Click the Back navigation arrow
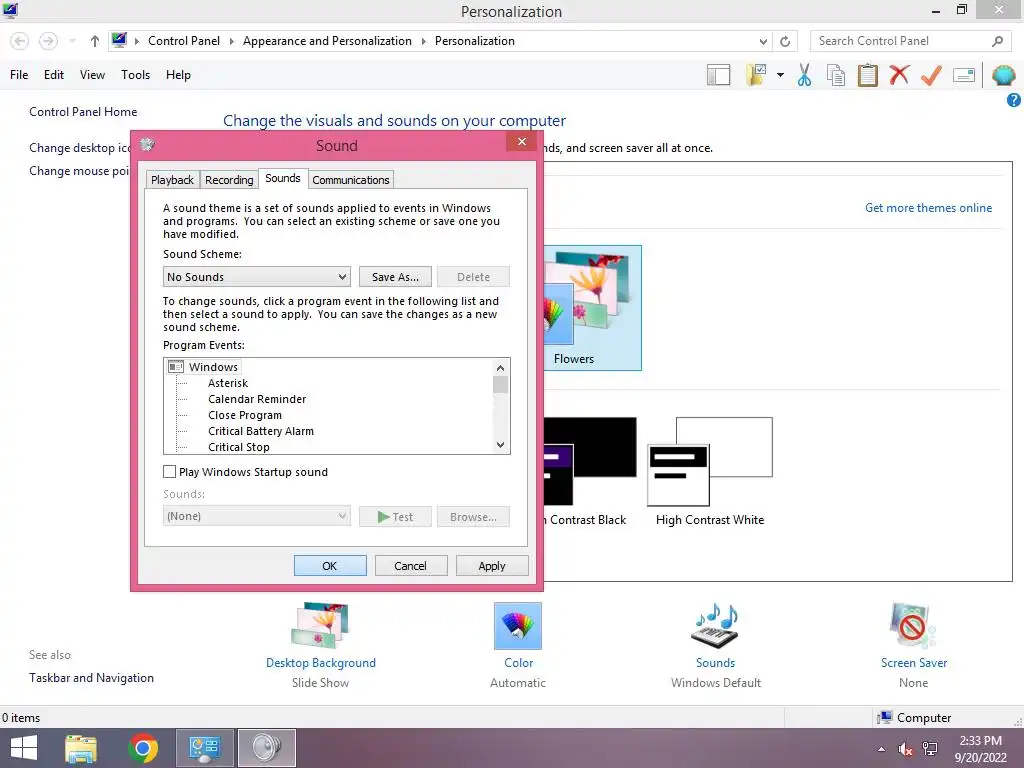1024x768 pixels. click(x=20, y=41)
